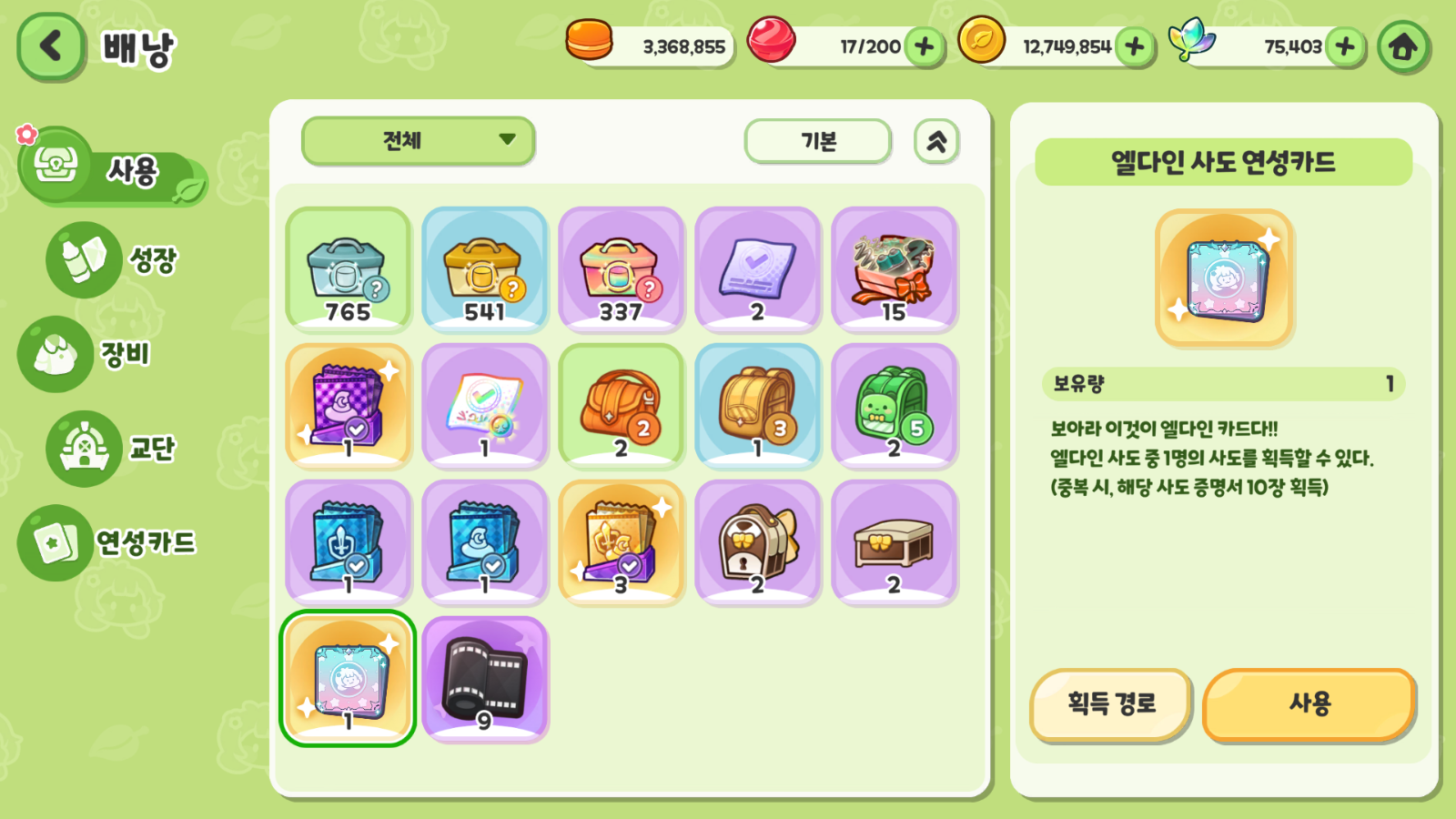Click the 사용 button to use card
This screenshot has height=819, width=1456.
(1309, 703)
